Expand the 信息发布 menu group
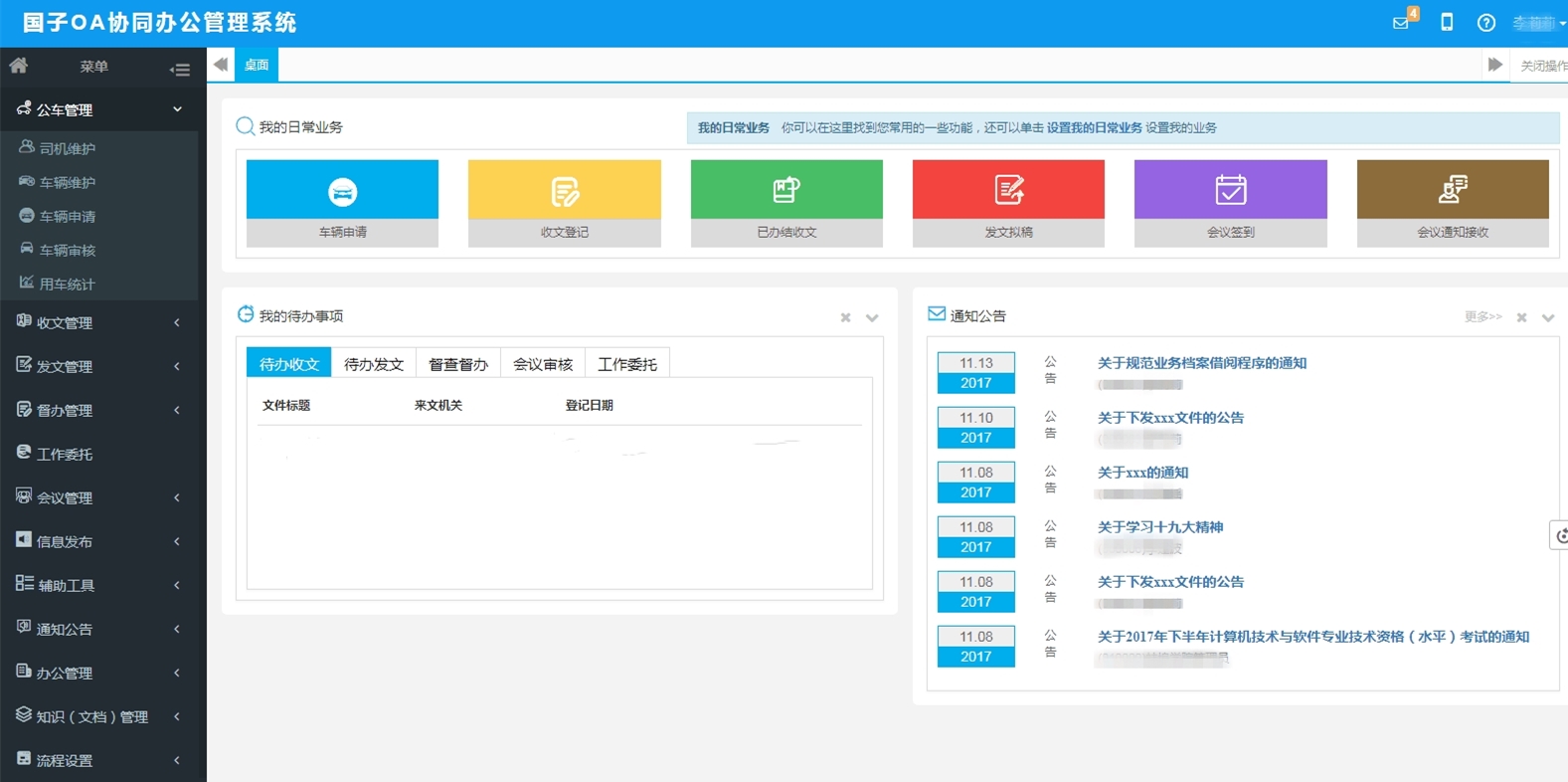1568x782 pixels. [99, 541]
